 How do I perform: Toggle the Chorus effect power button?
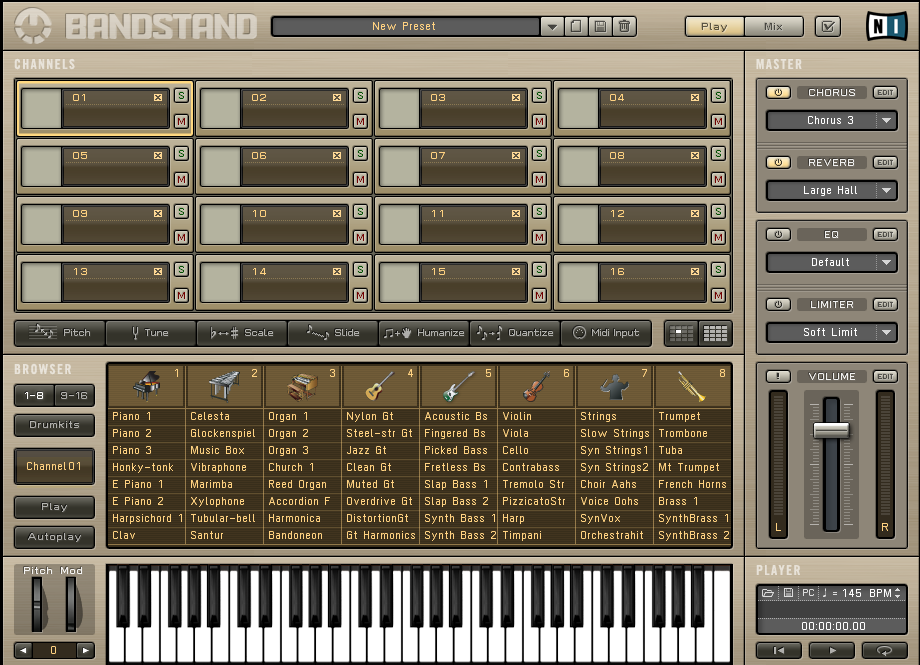777,93
